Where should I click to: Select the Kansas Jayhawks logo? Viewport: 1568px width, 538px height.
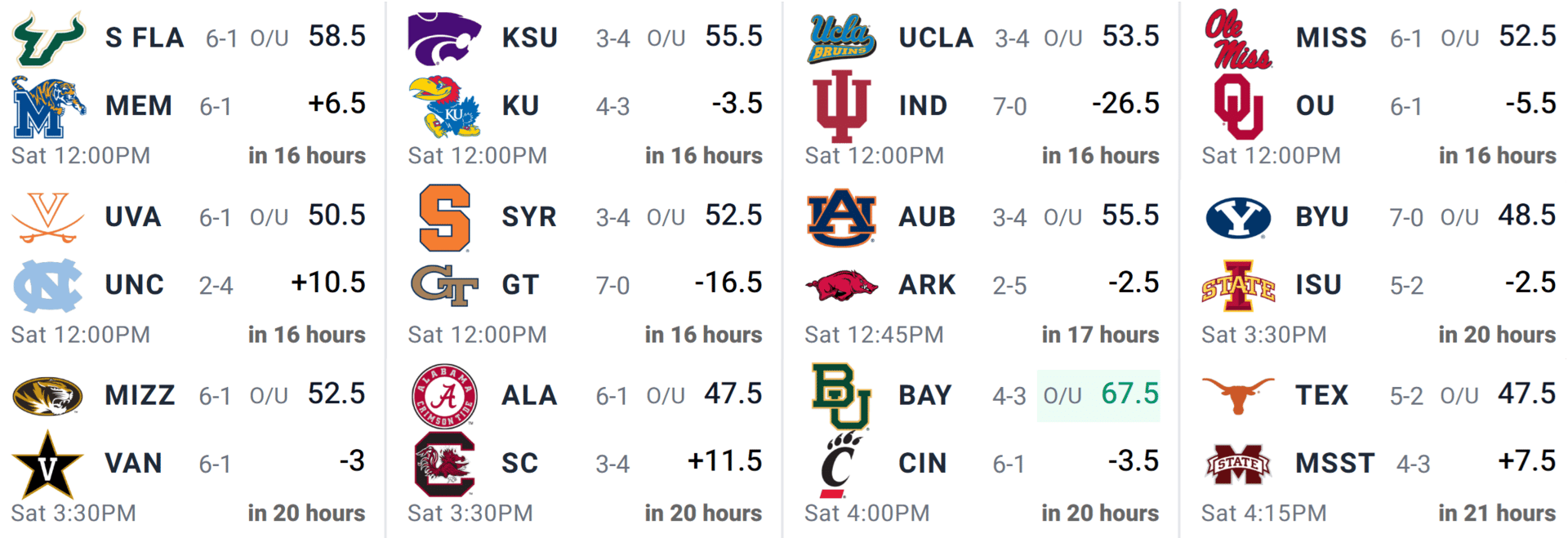[x=444, y=107]
